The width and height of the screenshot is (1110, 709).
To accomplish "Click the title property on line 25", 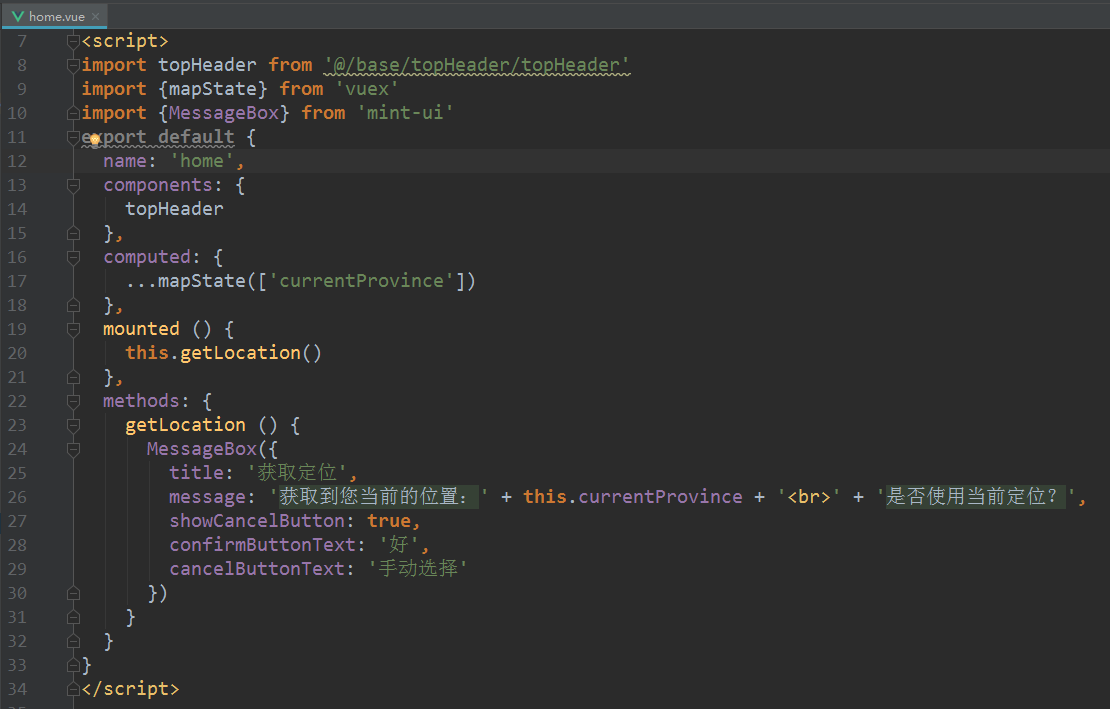I will point(196,473).
